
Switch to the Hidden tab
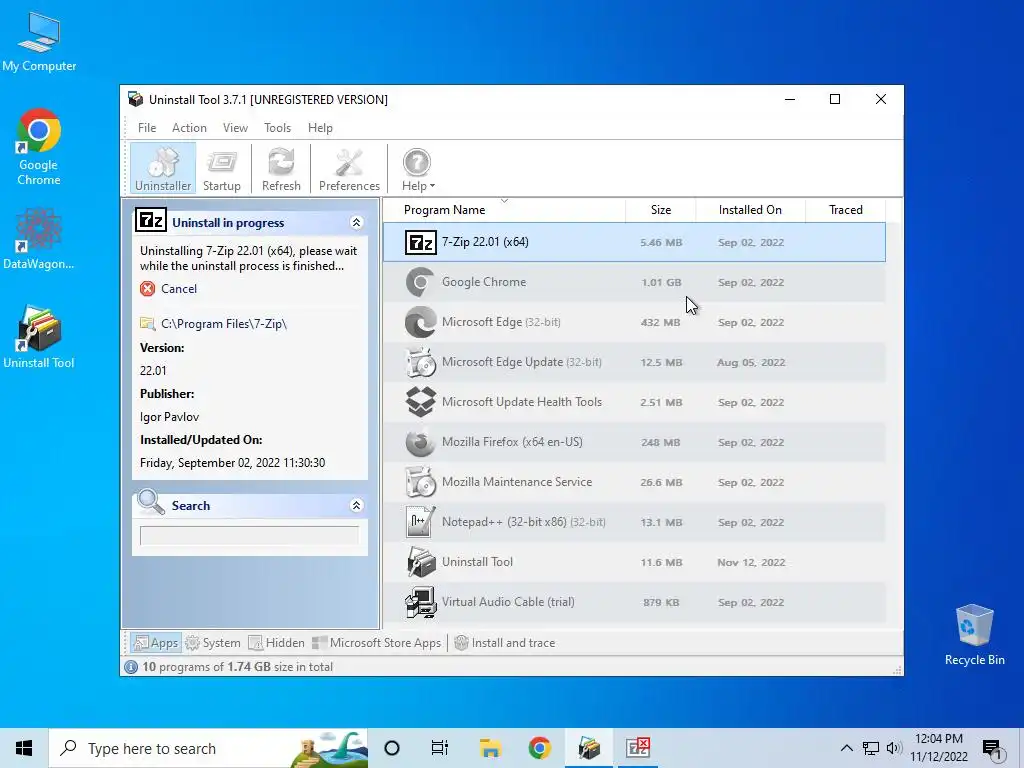point(276,643)
